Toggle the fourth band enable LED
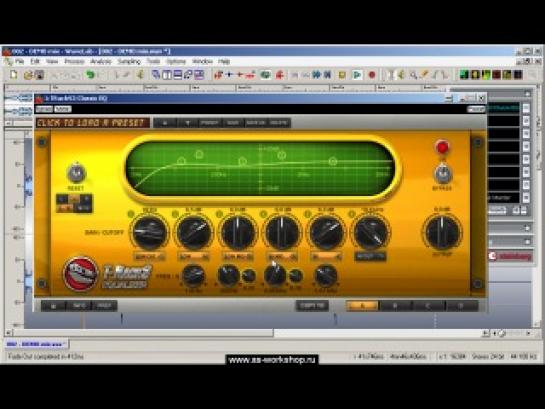Screen dimensions: 545x409 pyautogui.click(x=263, y=214)
